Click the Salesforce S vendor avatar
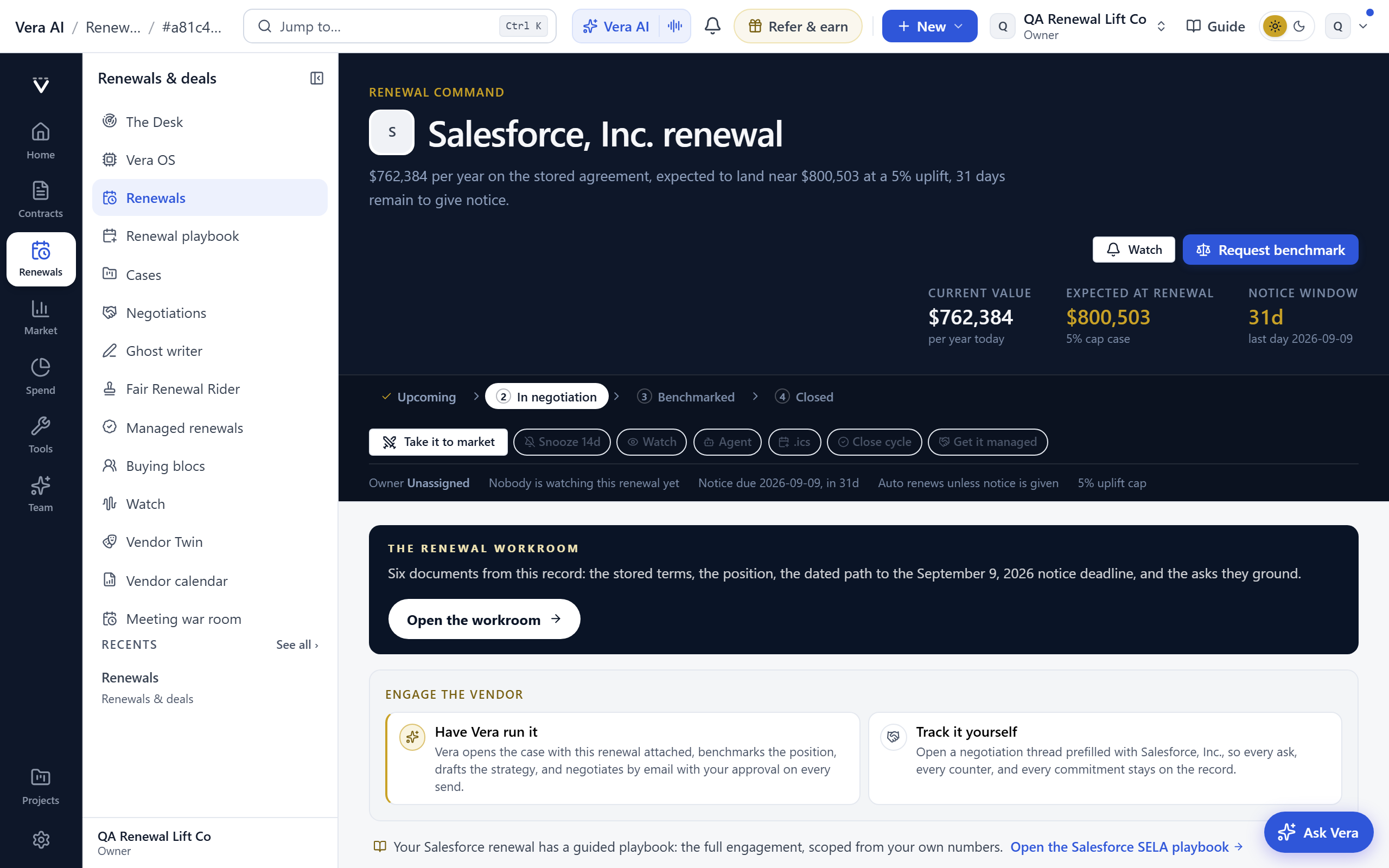Image resolution: width=1389 pixels, height=868 pixels. [x=391, y=132]
